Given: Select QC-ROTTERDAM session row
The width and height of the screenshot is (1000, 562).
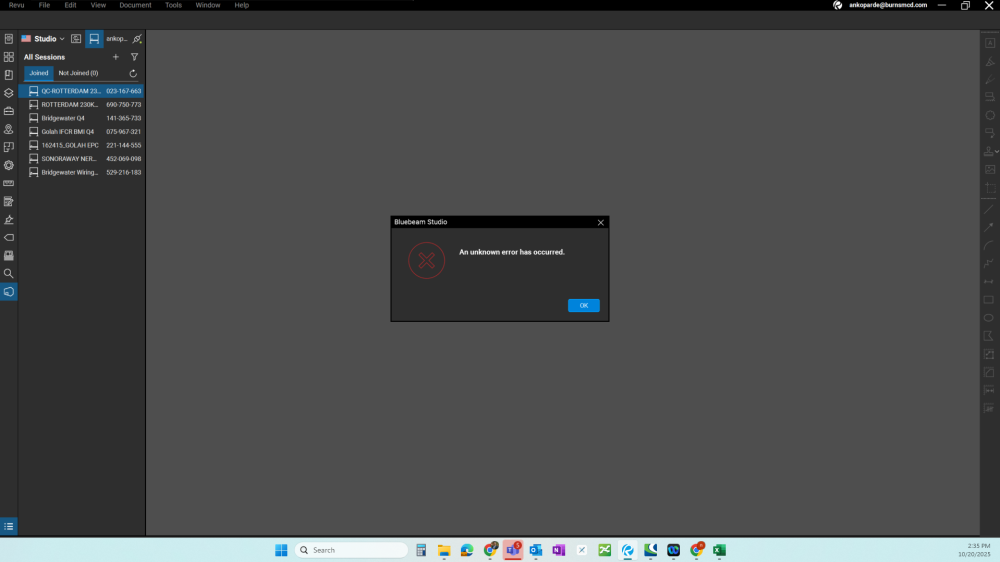Looking at the screenshot, I should click(81, 91).
